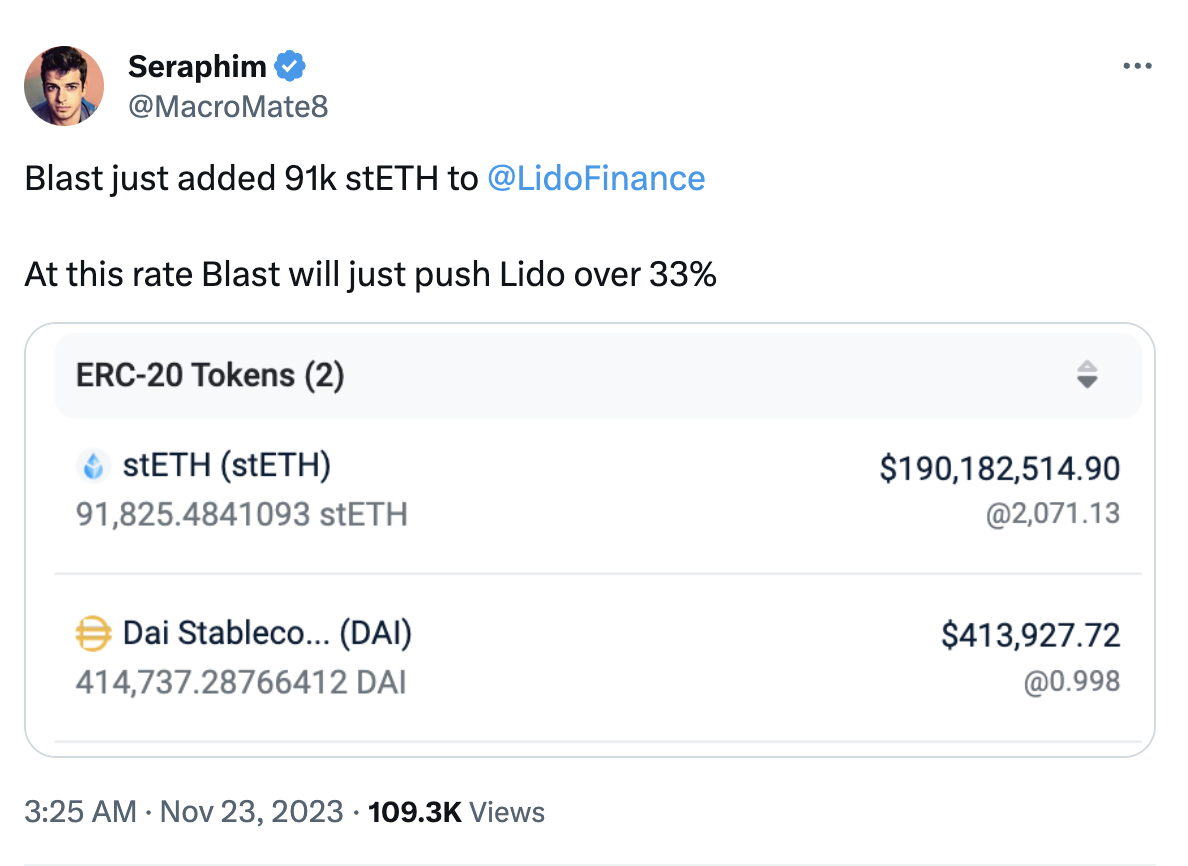
Task: Open the 3:25 AM Nov 23, 2023 timestamp
Action: pos(183,811)
